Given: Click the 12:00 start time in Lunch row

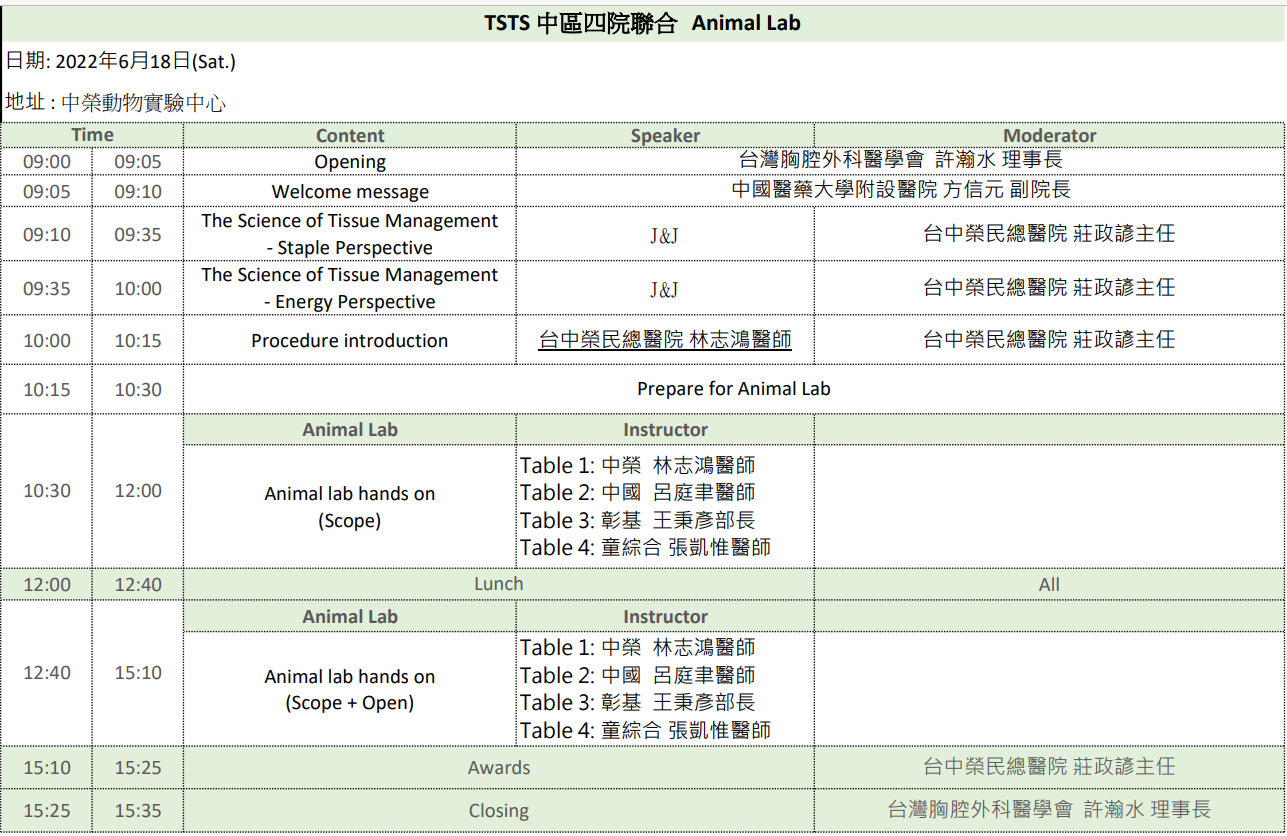Looking at the screenshot, I should tap(47, 585).
